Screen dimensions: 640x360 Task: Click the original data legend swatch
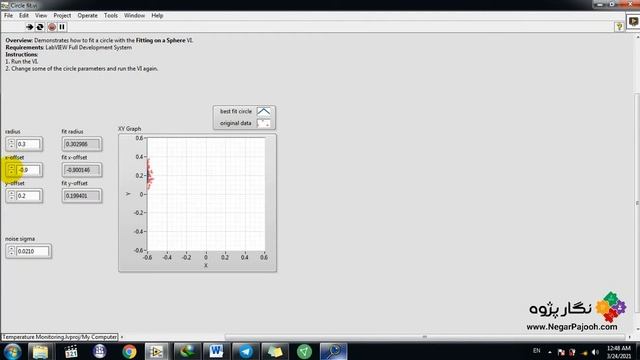(264, 123)
